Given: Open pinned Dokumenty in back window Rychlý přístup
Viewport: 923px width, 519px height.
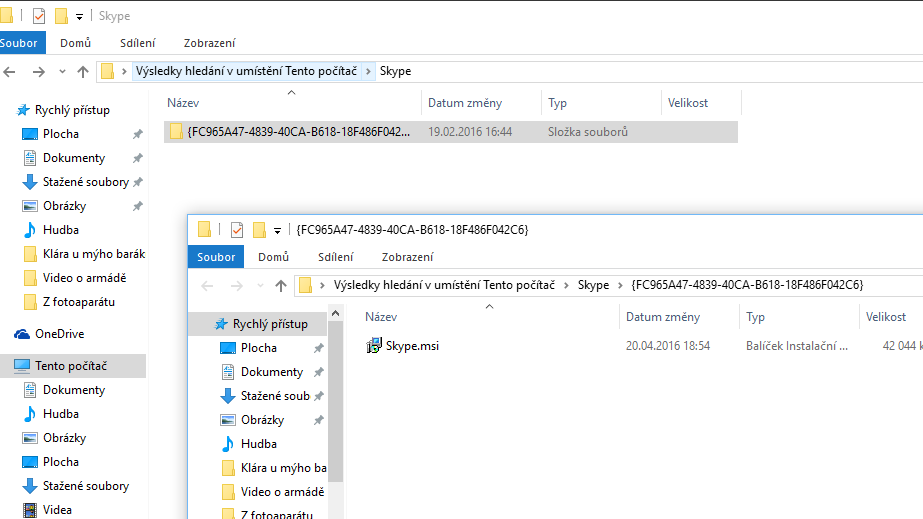Looking at the screenshot, I should click(74, 158).
